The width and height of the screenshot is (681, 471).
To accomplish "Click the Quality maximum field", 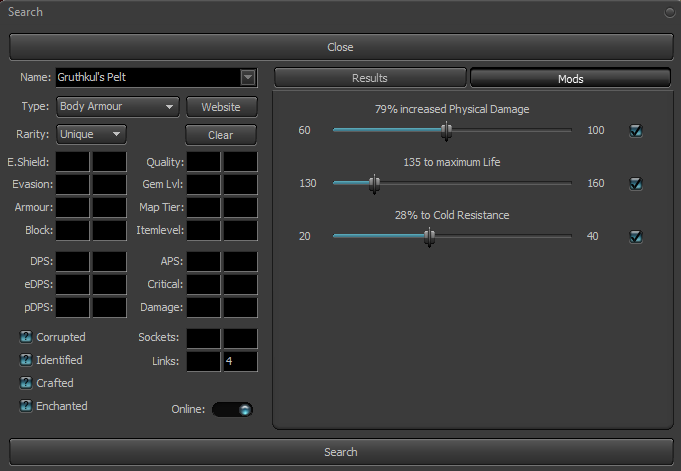I will tap(241, 162).
